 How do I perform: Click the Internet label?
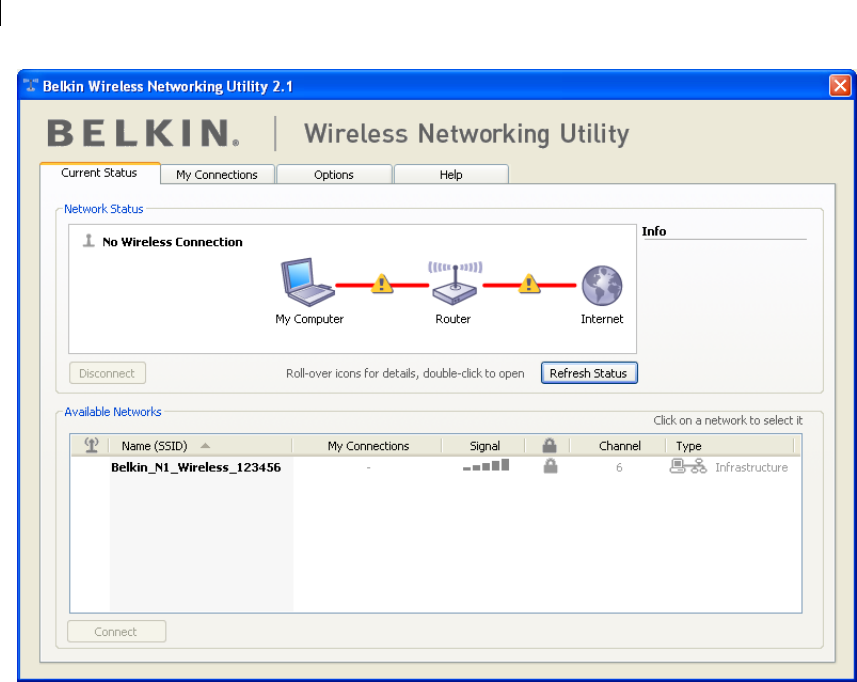(602, 319)
